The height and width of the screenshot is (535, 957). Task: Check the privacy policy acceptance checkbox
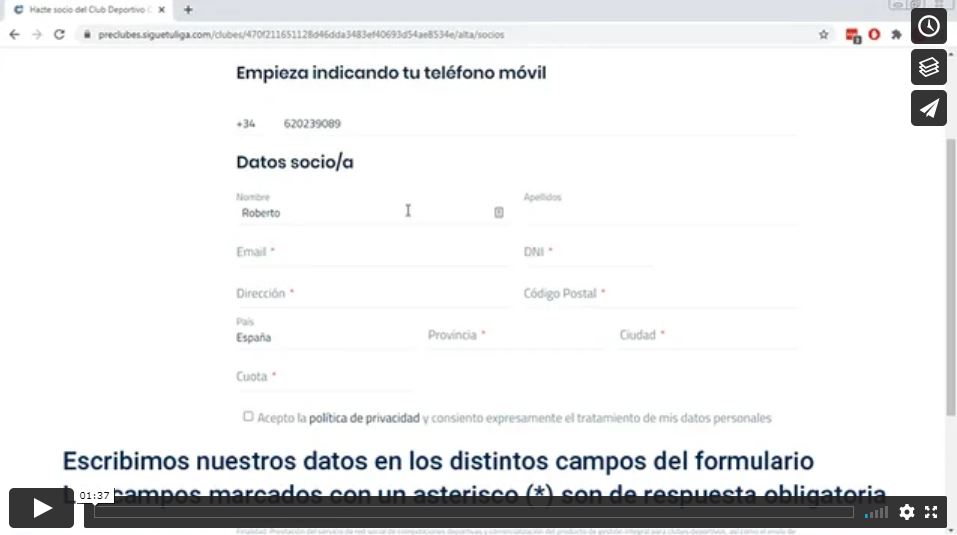[248, 417]
